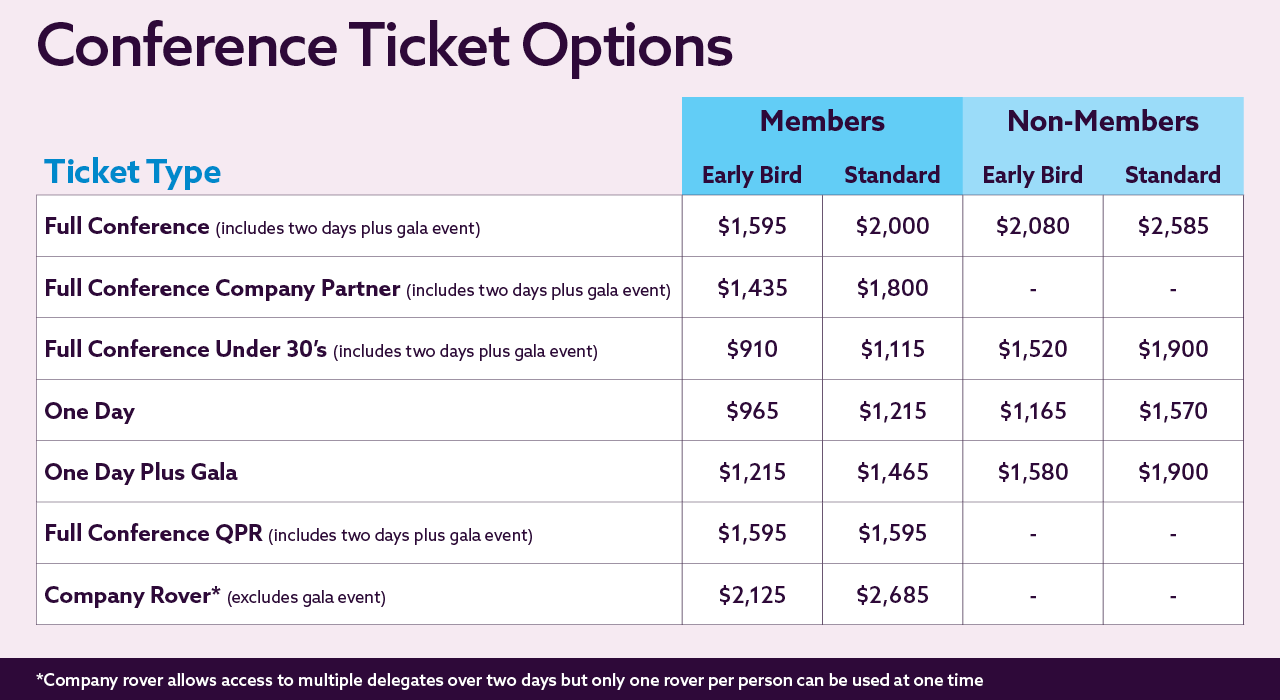Click the $910 Under 30's price
Image resolution: width=1280 pixels, height=700 pixels.
[x=752, y=349]
